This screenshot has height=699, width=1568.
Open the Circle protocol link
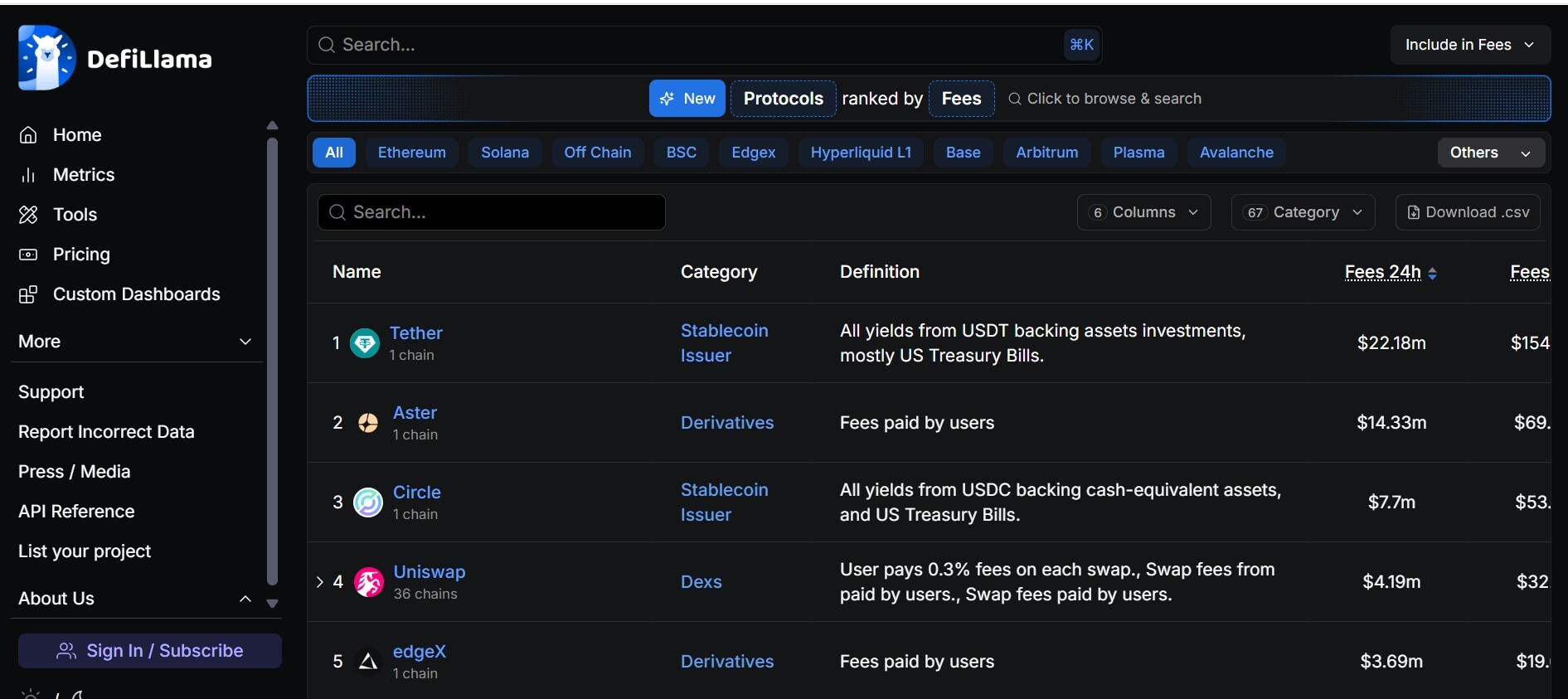pos(417,493)
